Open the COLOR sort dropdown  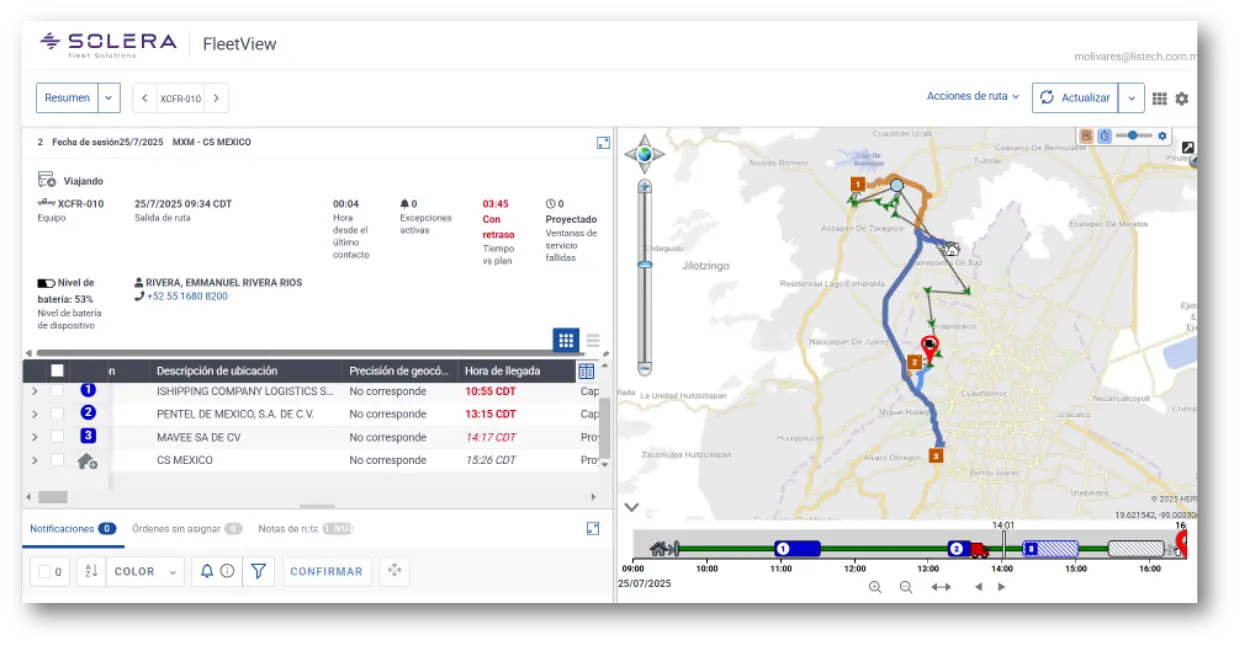click(145, 571)
